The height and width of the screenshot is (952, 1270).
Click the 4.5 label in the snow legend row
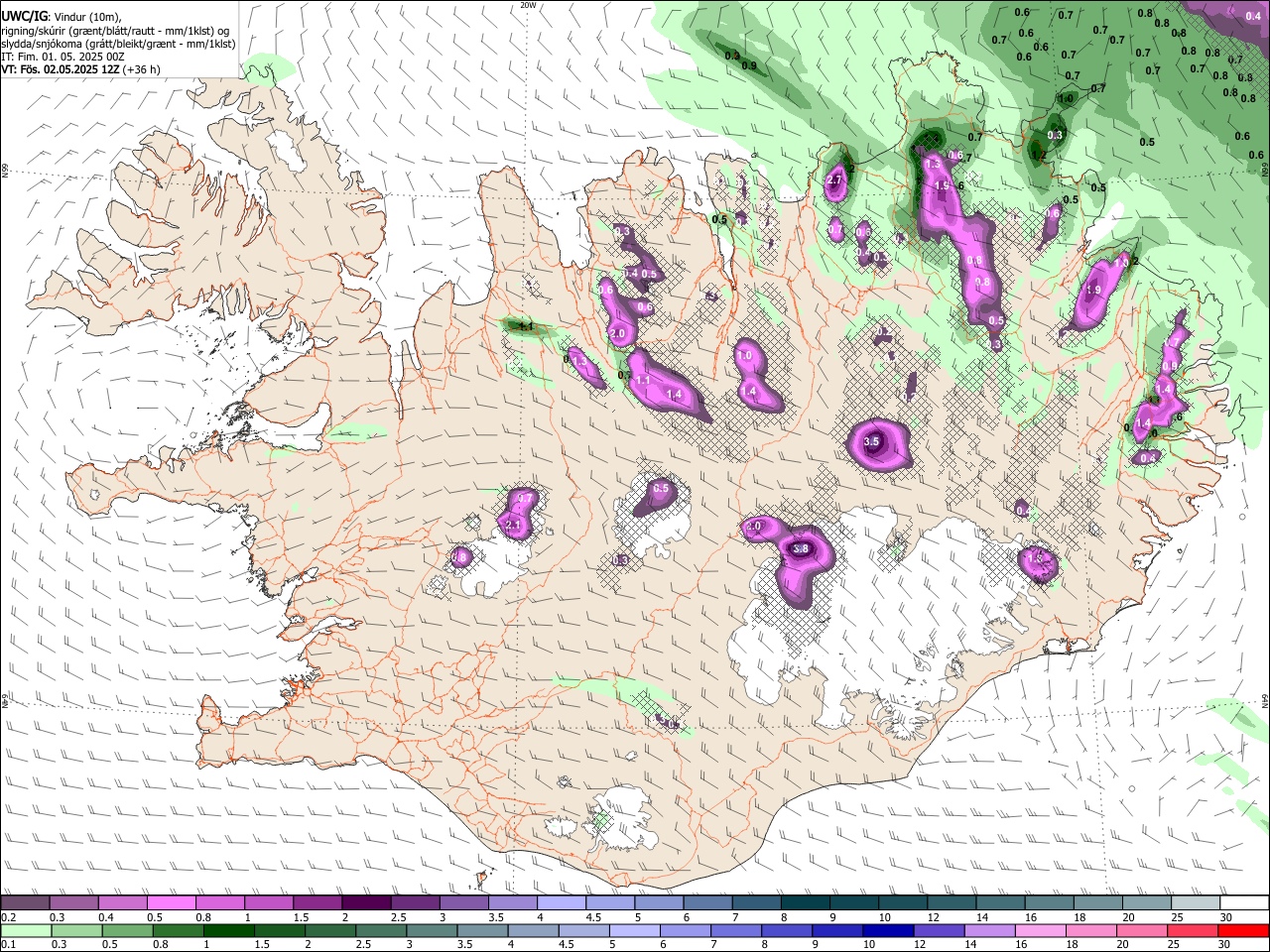pos(593,918)
